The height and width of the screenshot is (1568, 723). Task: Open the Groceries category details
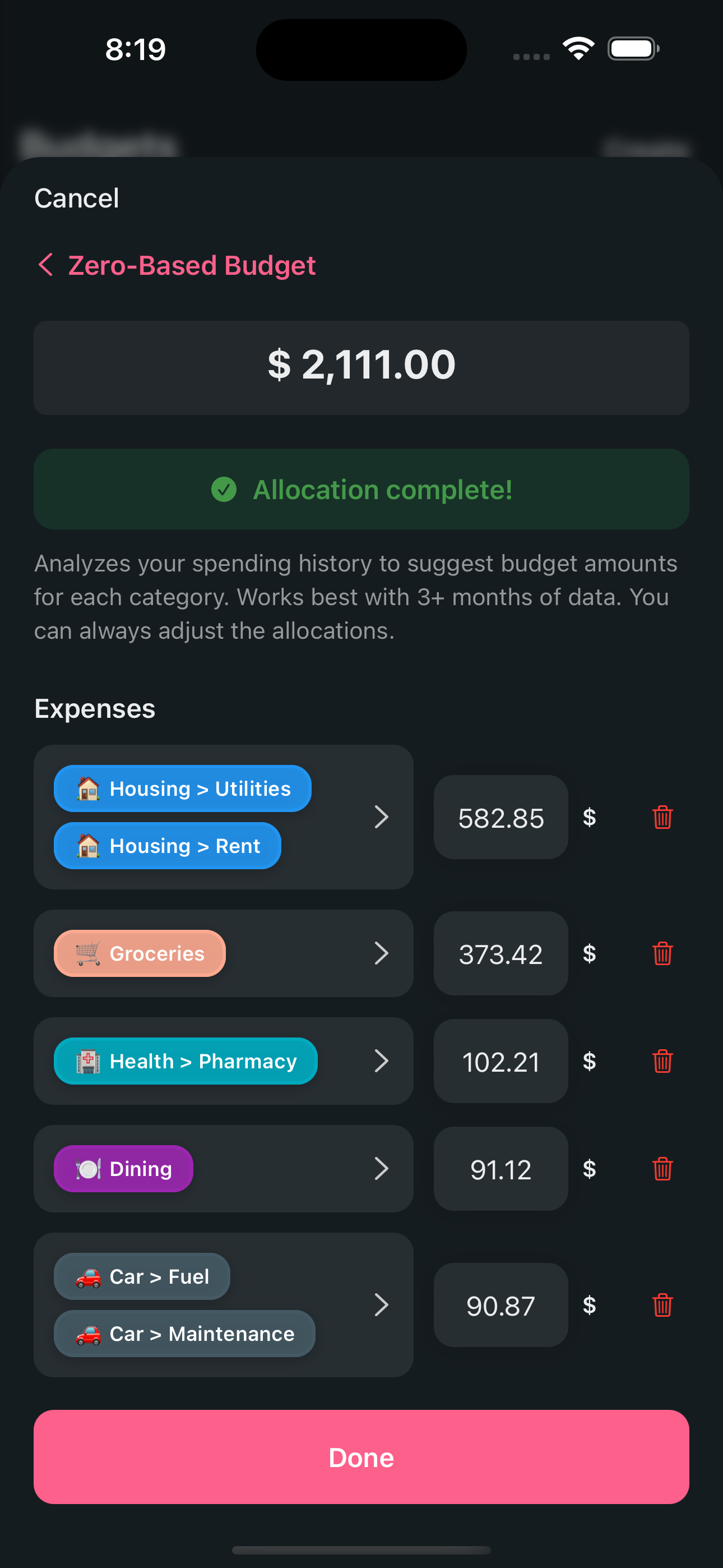point(382,954)
